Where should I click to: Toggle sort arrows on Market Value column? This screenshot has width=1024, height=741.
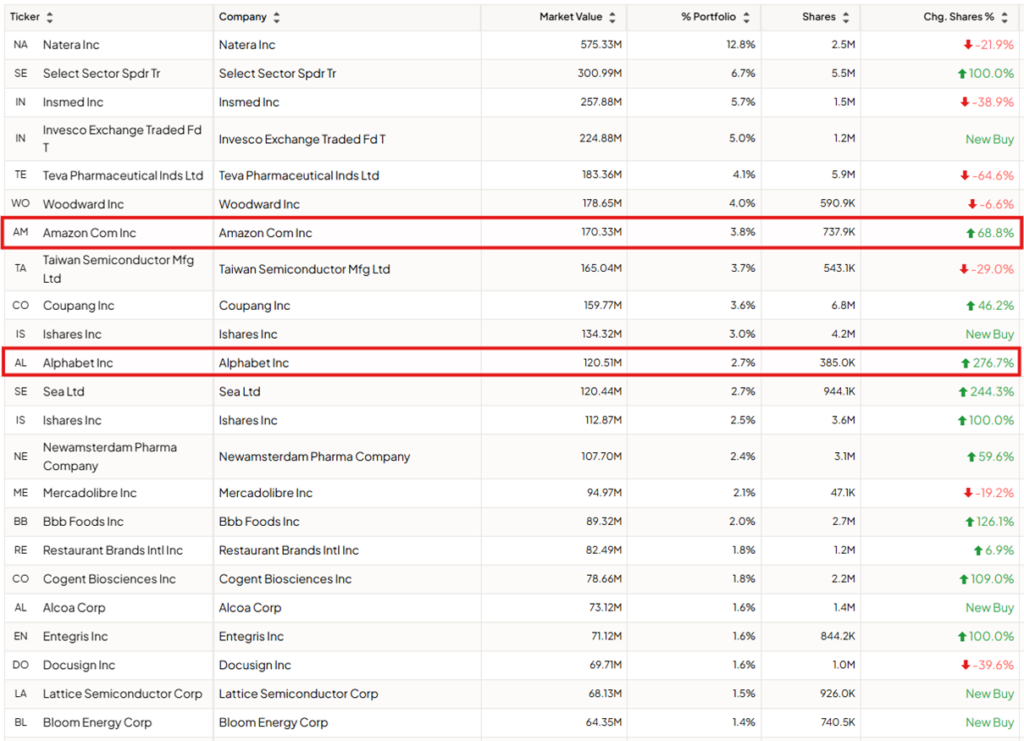pos(612,17)
